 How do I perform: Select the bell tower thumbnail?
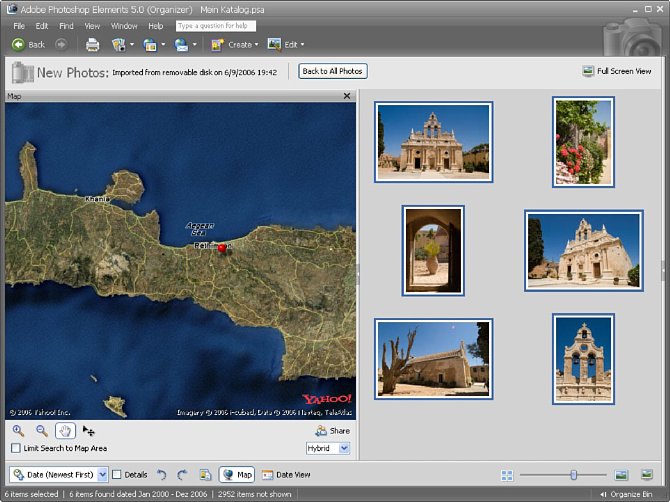[583, 359]
